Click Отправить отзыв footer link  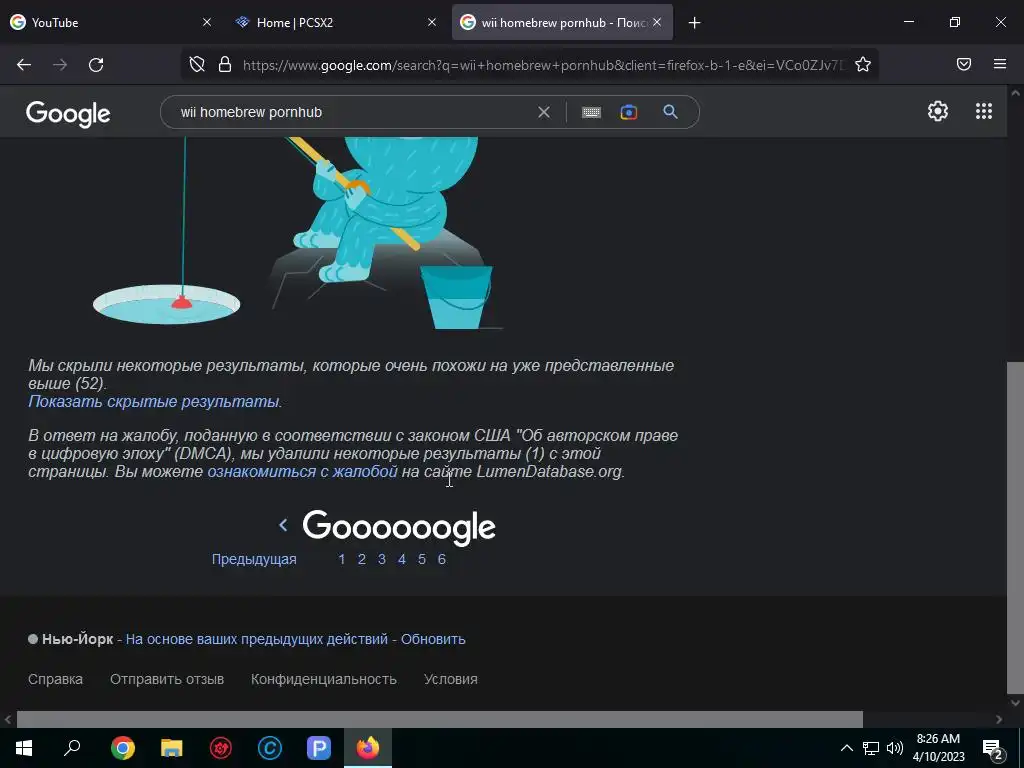pyautogui.click(x=167, y=679)
